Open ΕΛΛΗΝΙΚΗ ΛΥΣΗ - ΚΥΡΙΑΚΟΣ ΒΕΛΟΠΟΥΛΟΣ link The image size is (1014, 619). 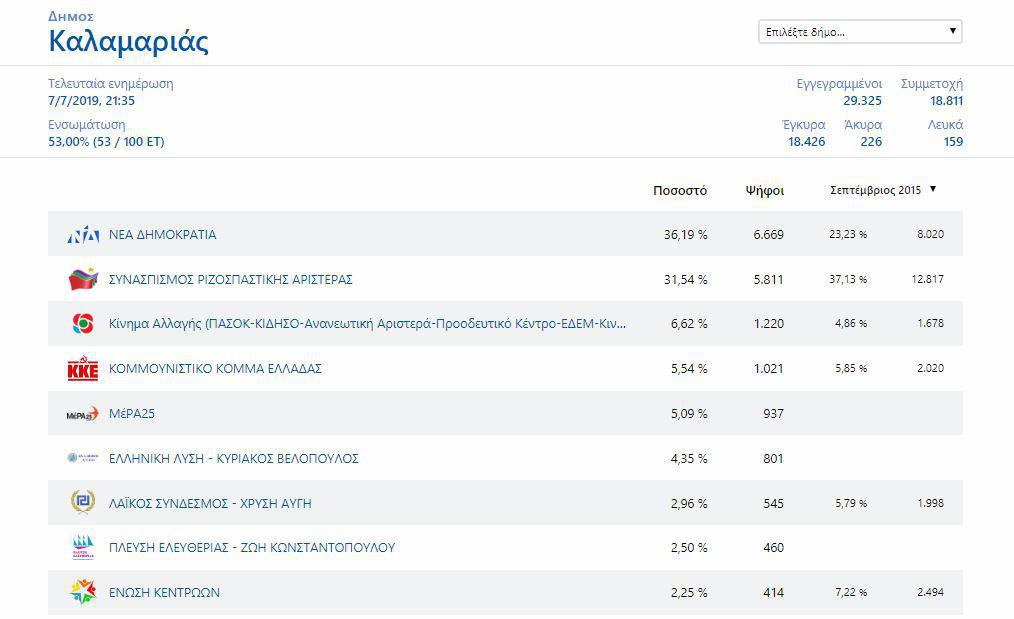click(233, 459)
